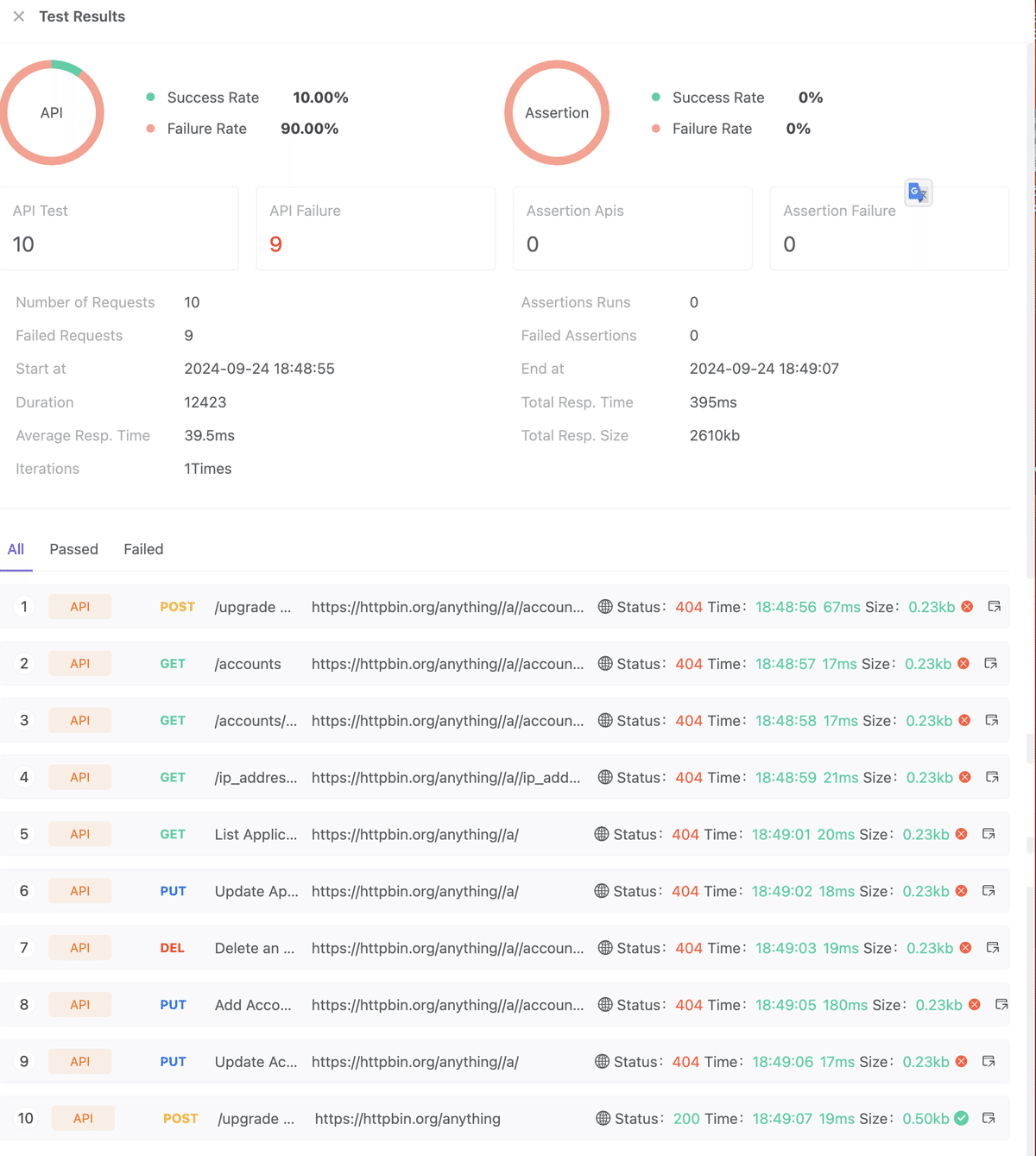Click the red error icon in row 2
Screen dimensions: 1036x1156
pyautogui.click(x=963, y=664)
